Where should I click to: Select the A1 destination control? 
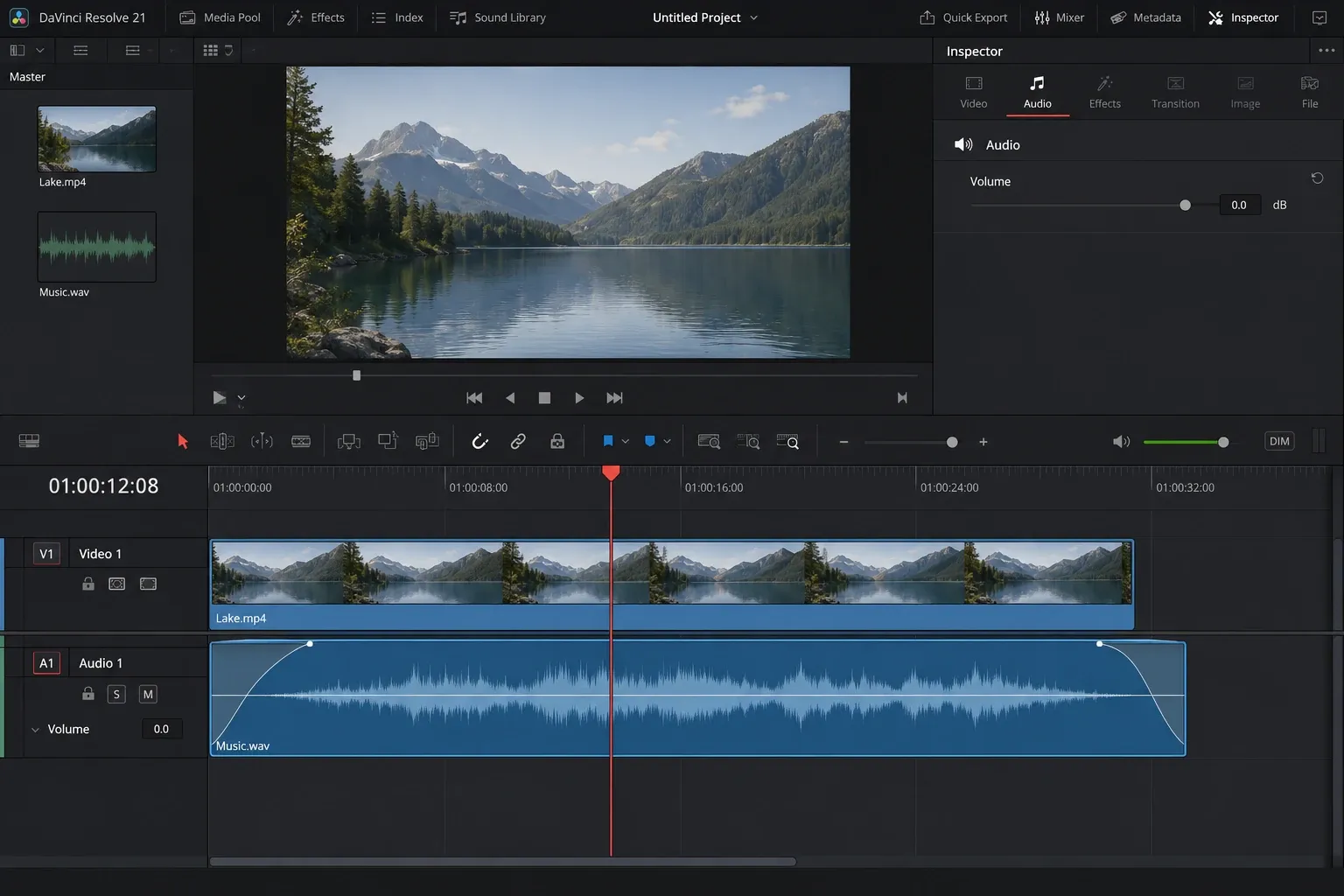[x=46, y=663]
